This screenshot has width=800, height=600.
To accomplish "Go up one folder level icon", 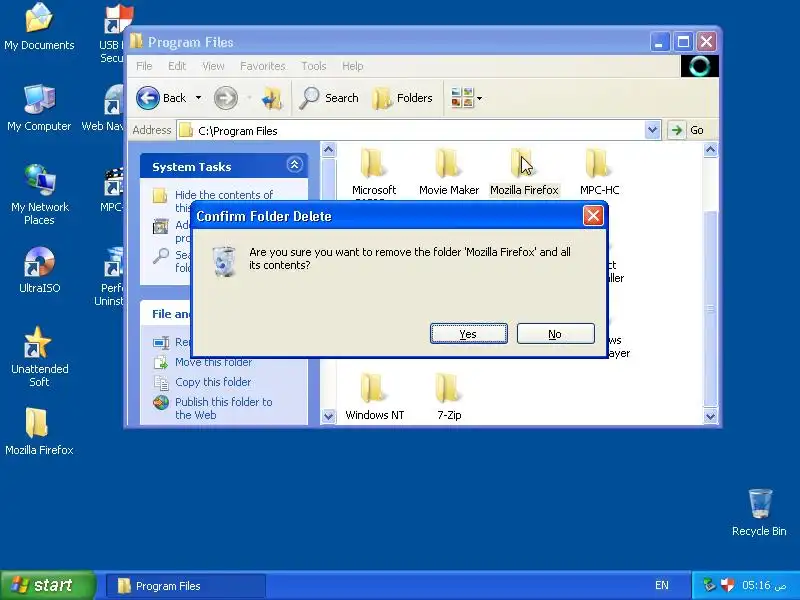I will [272, 97].
